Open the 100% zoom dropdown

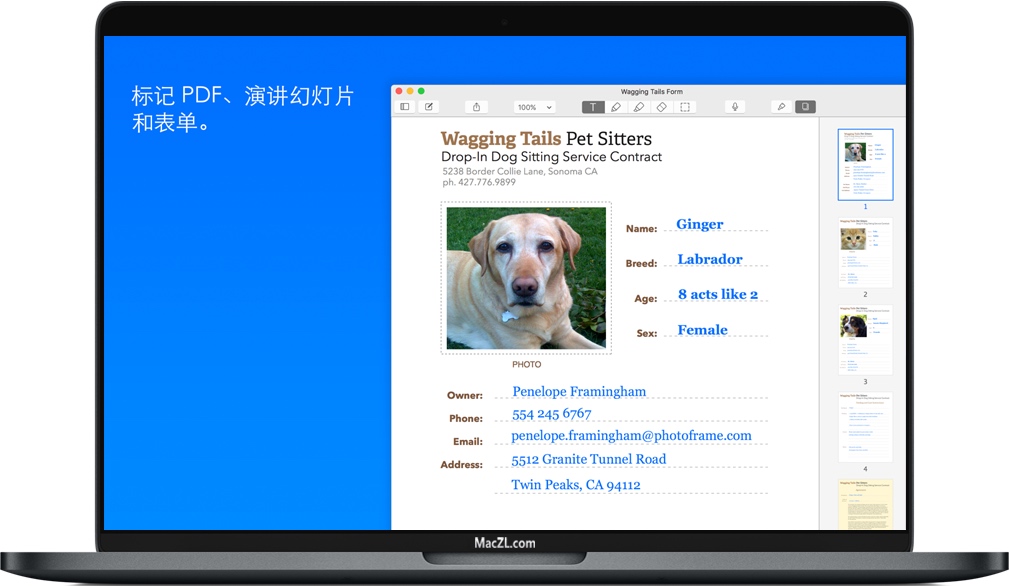tap(535, 107)
